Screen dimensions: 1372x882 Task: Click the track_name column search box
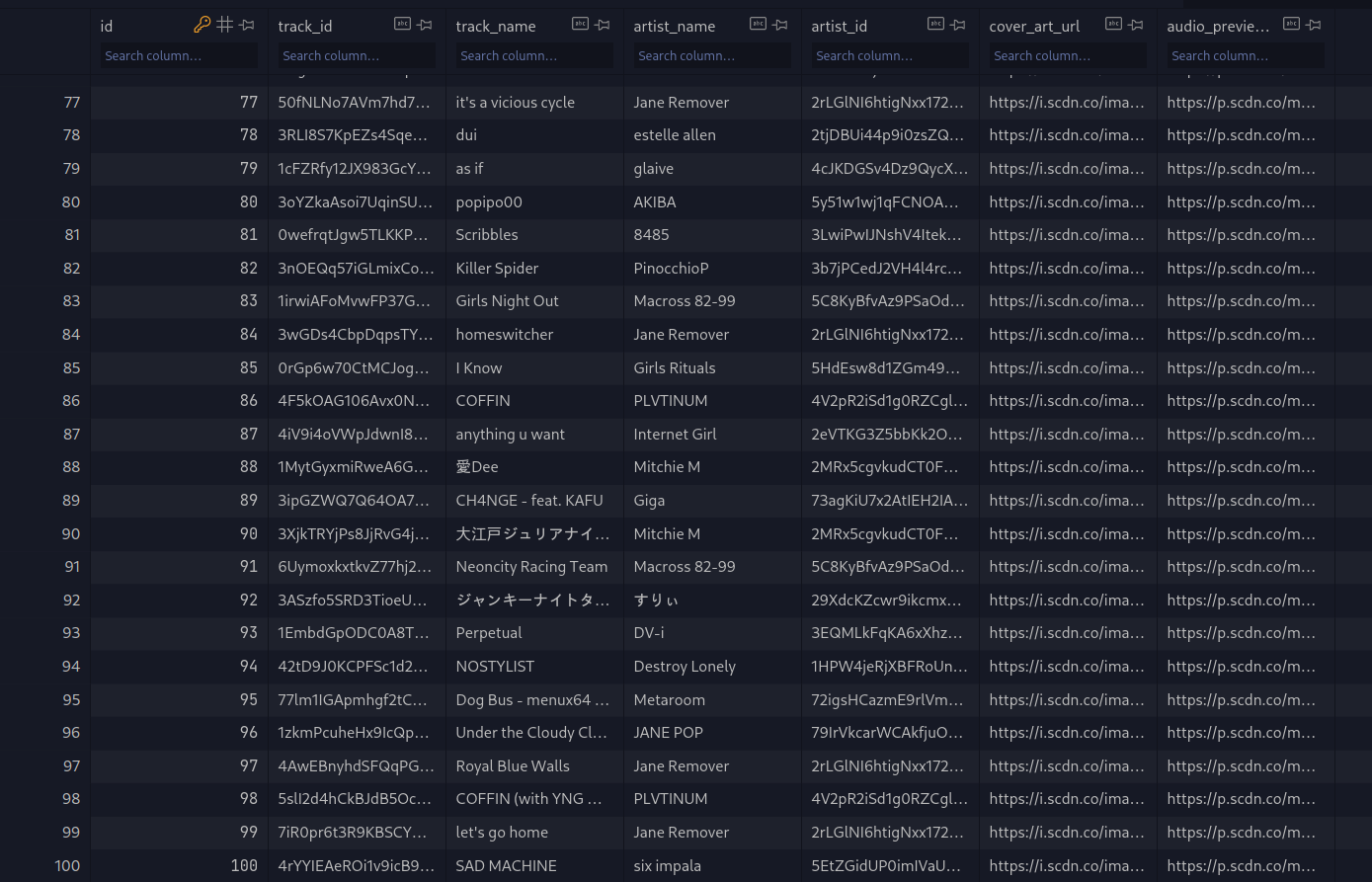[533, 55]
